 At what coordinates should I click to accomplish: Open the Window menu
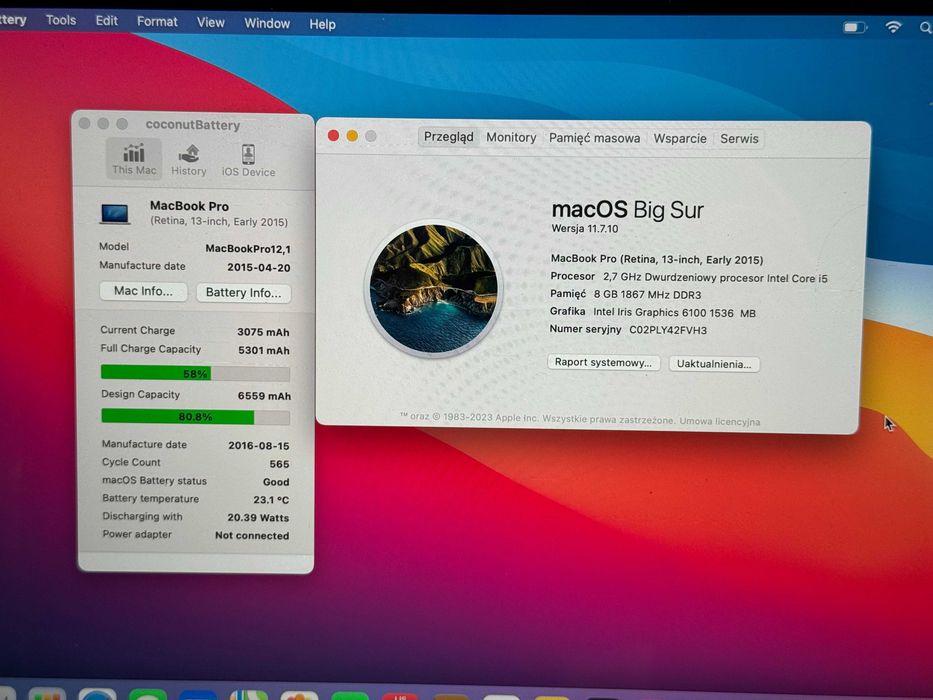pyautogui.click(x=267, y=23)
